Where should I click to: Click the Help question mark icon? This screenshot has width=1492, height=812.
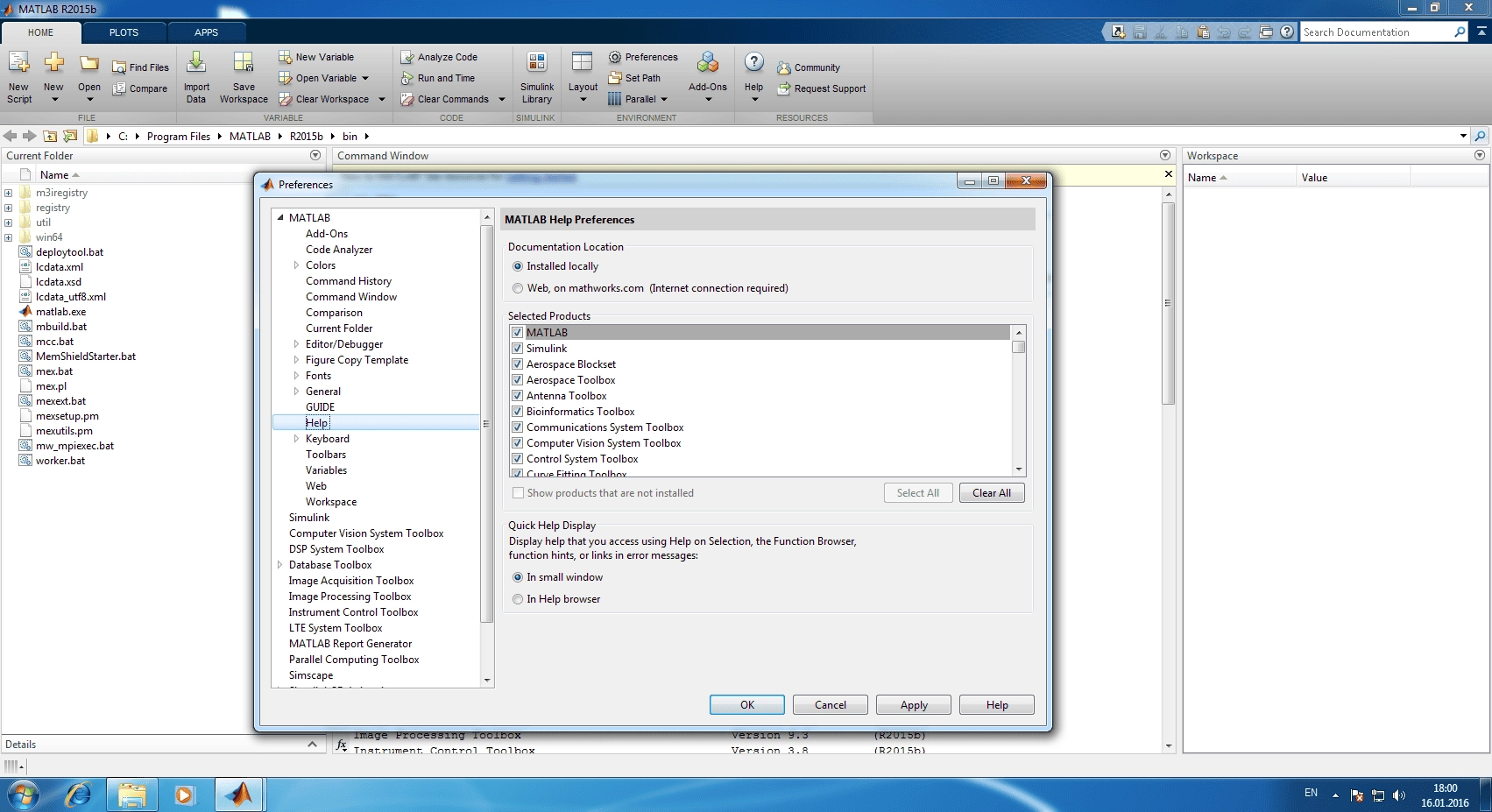[753, 62]
